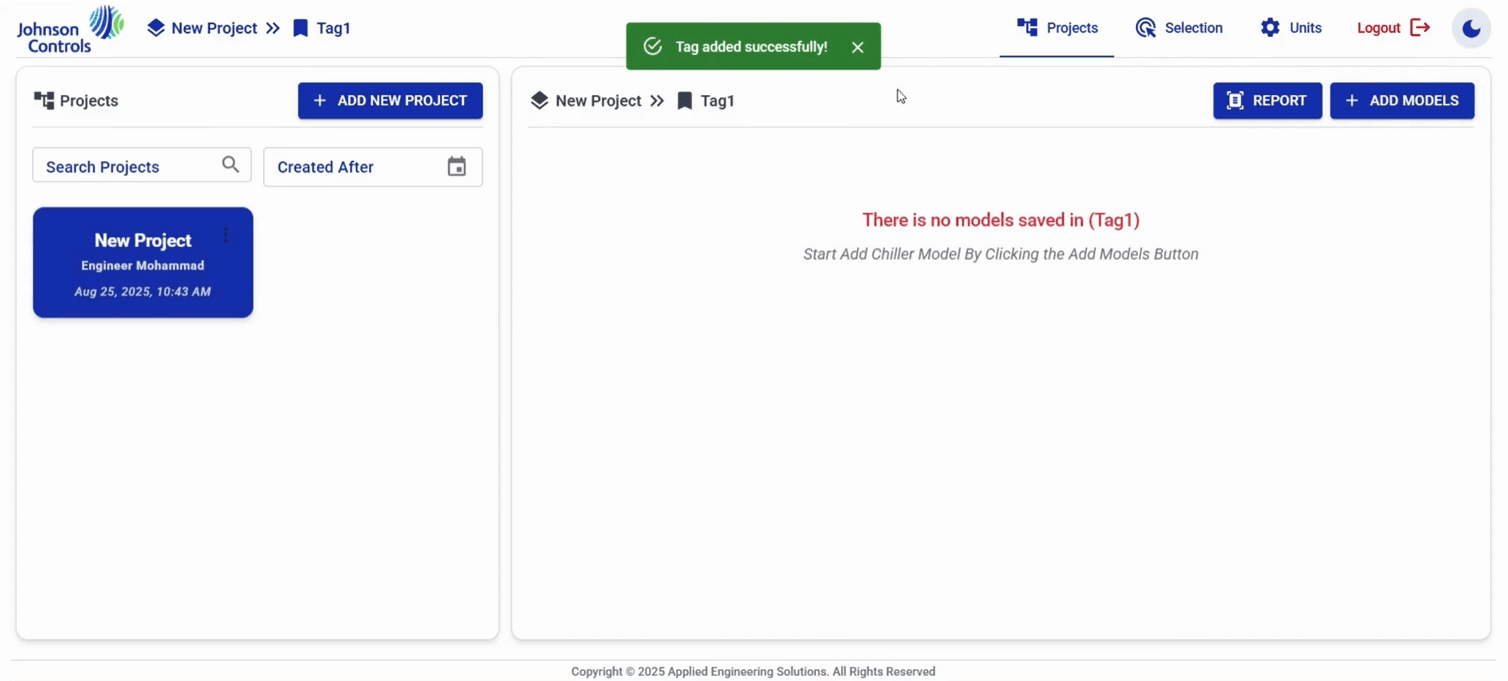Viewport: 1508px width, 681px height.
Task: Open three-dot menu on New Project card
Action: [226, 235]
